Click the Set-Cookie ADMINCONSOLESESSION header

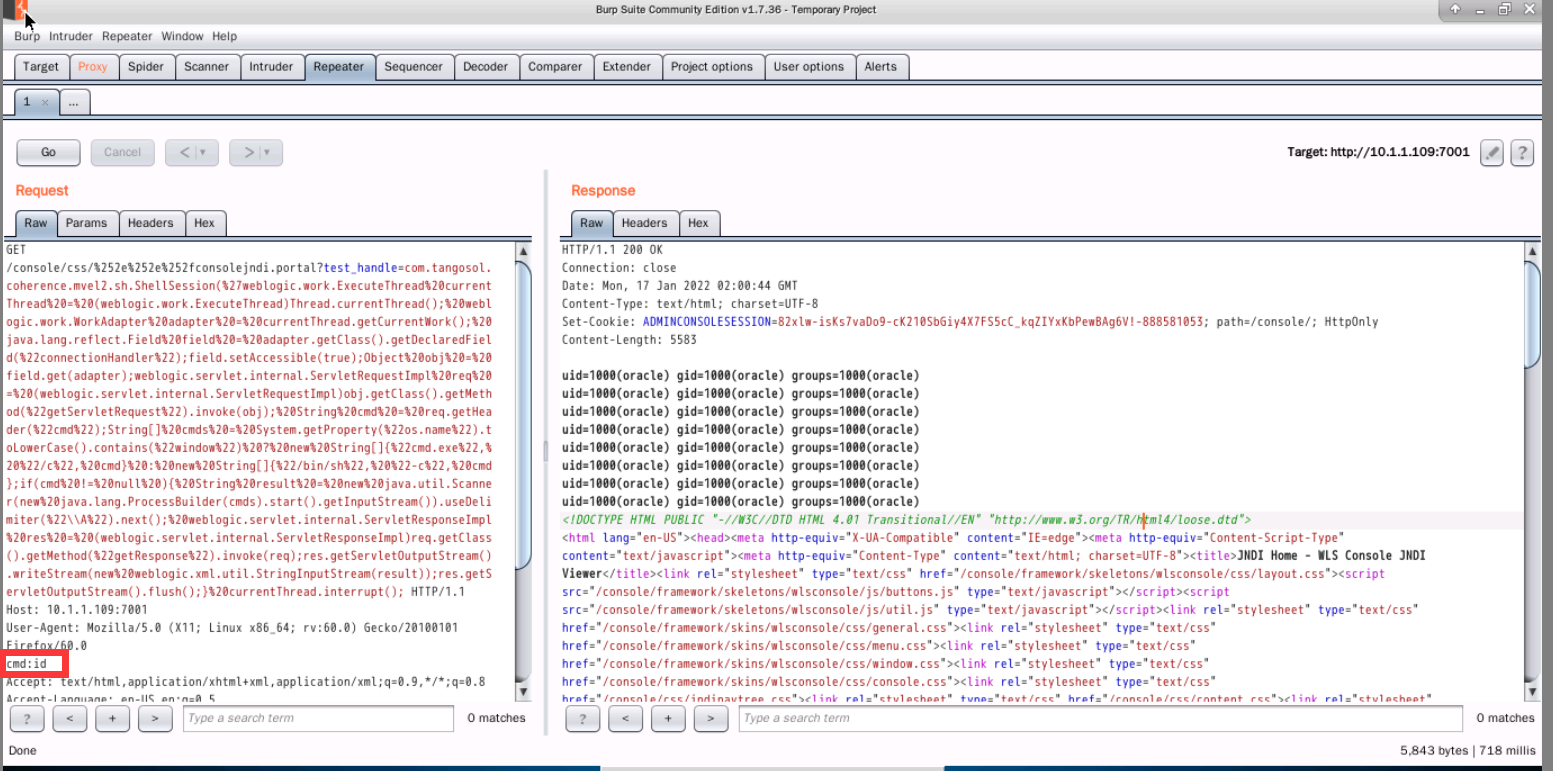click(970, 322)
